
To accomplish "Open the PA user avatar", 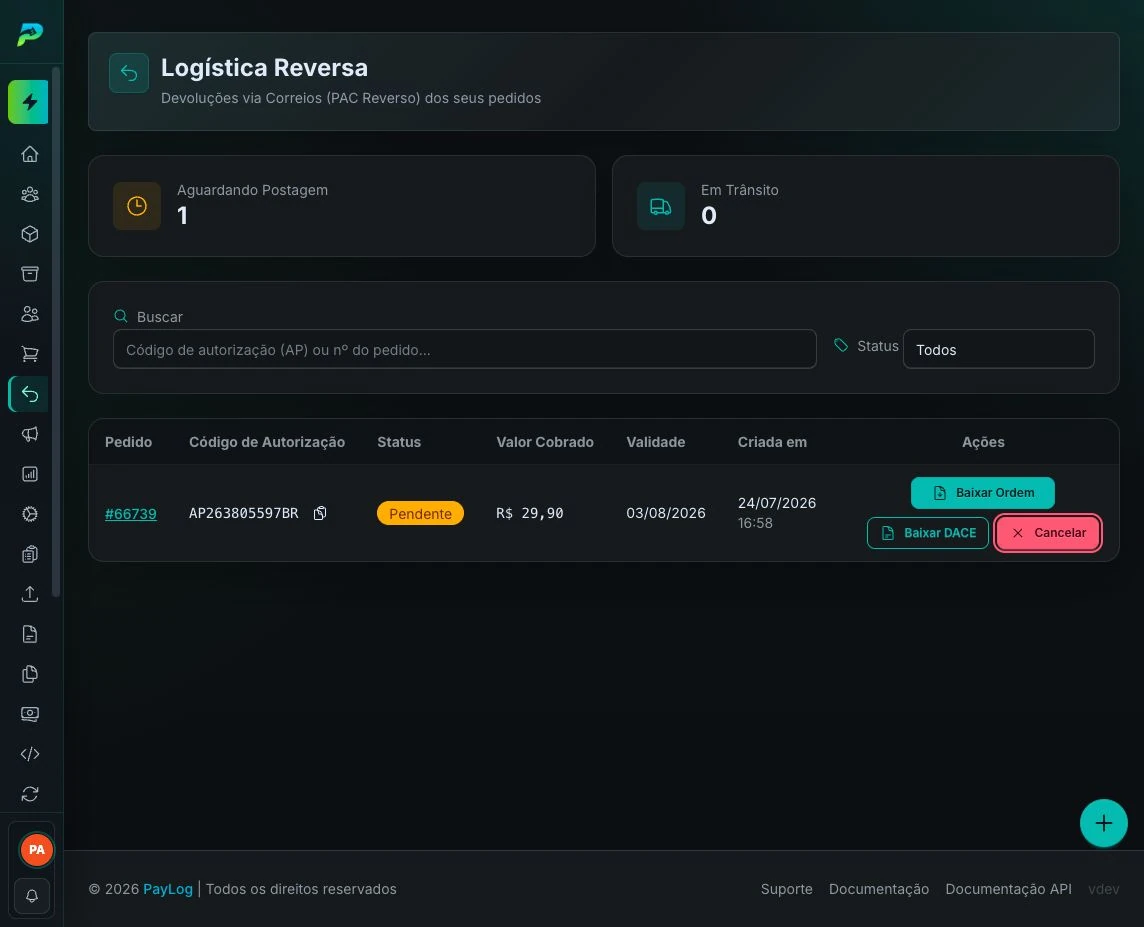I will tap(36, 850).
